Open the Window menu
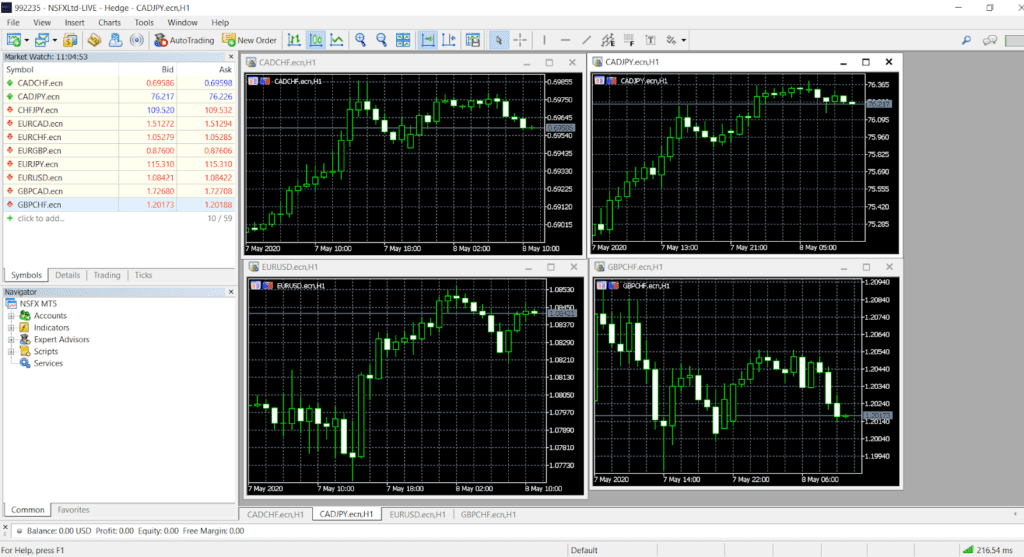Image resolution: width=1024 pixels, height=557 pixels. point(182,22)
